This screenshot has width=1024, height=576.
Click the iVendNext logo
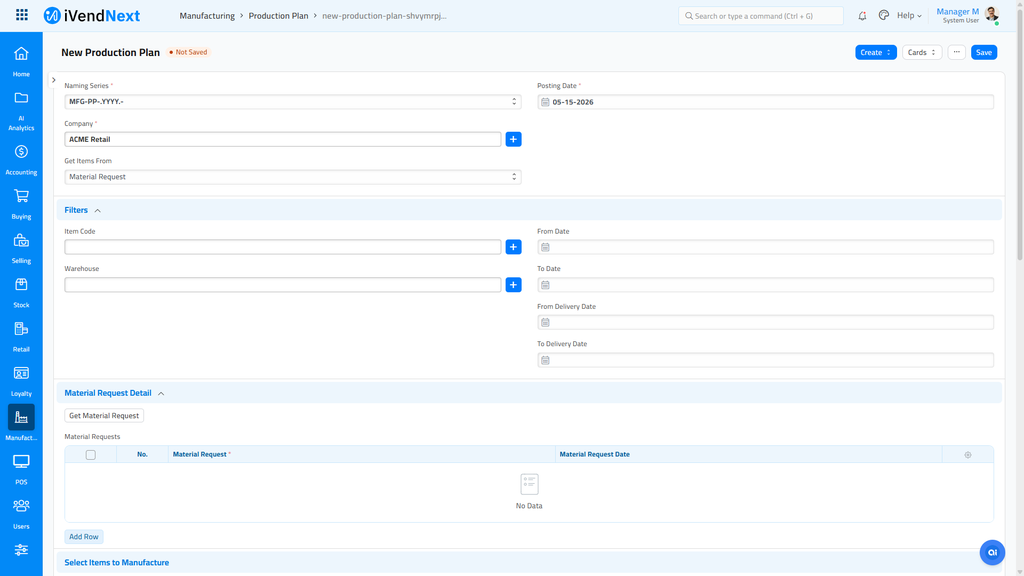pyautogui.click(x=91, y=16)
